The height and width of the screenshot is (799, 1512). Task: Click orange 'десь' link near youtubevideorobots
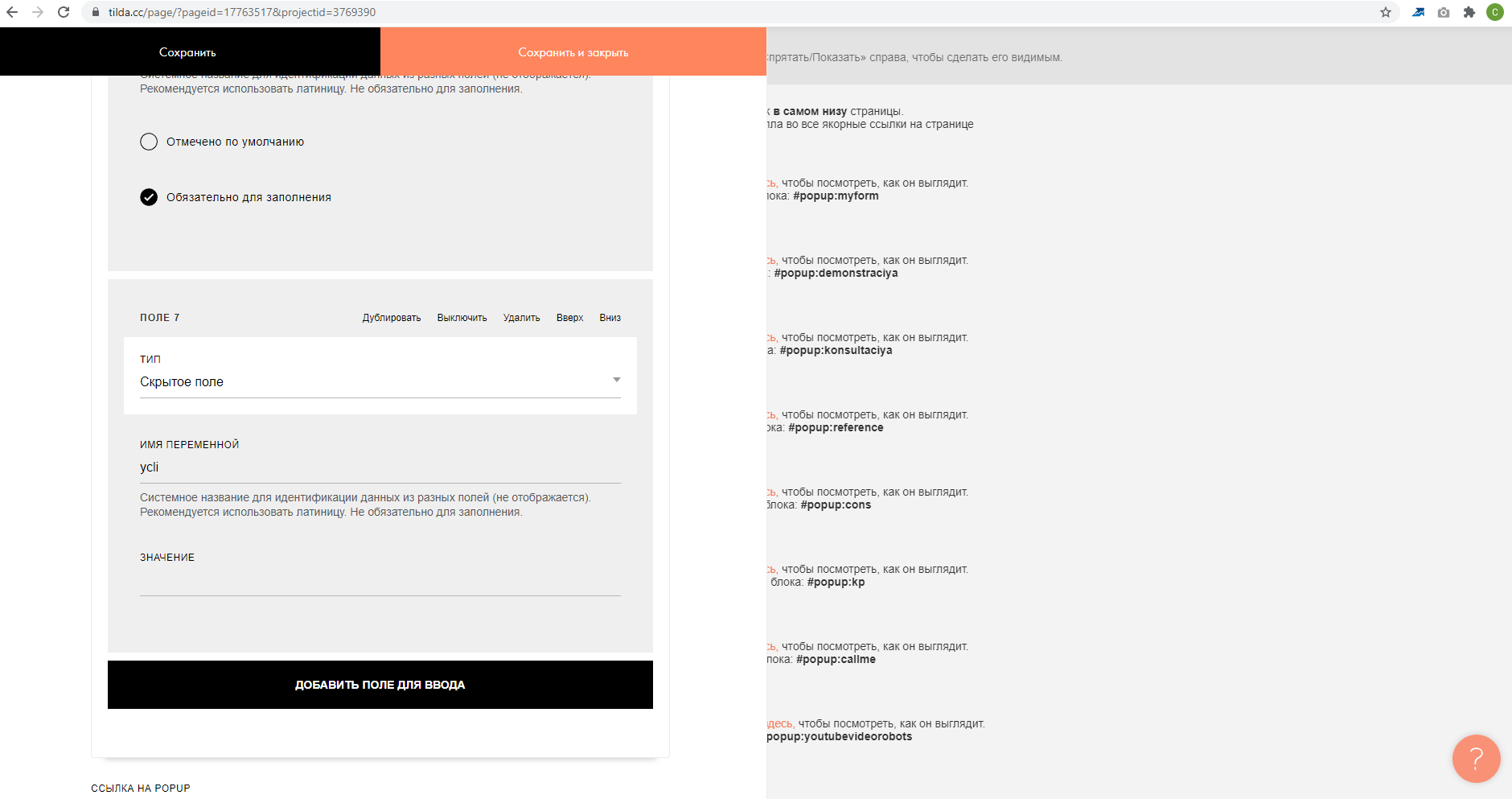pyautogui.click(x=780, y=723)
